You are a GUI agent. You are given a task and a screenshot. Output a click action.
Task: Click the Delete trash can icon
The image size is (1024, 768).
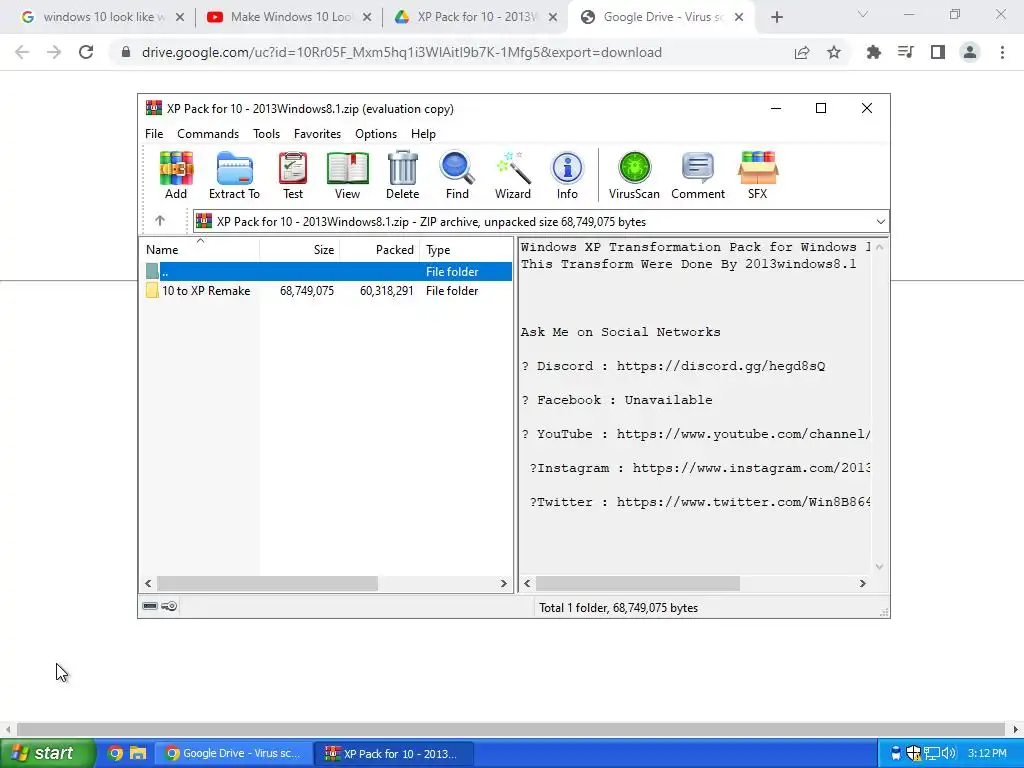[x=402, y=175]
